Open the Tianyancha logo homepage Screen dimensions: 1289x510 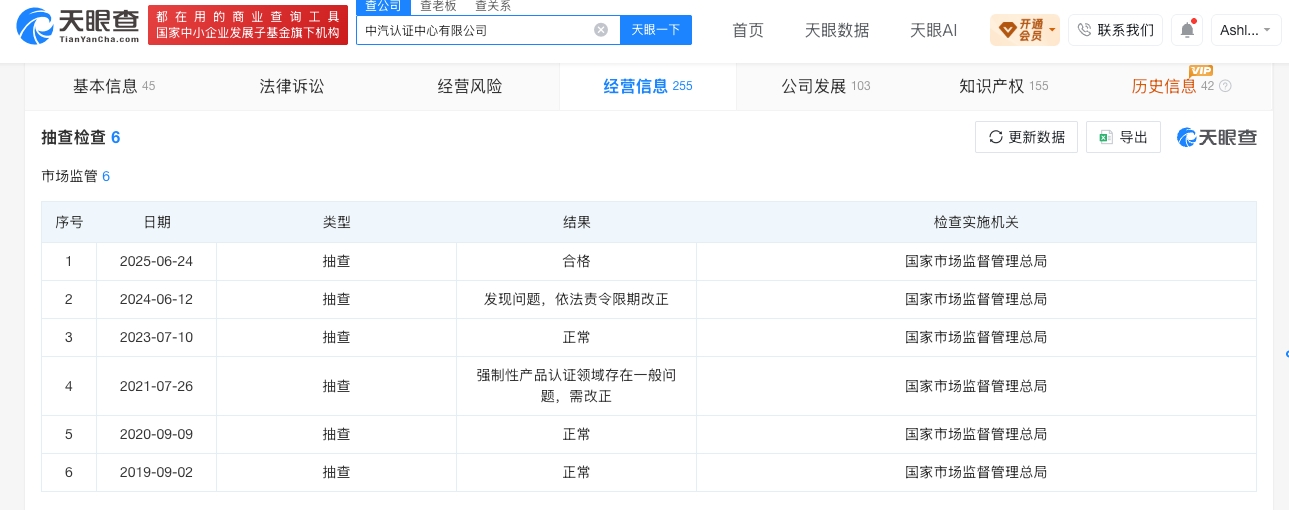click(x=78, y=25)
